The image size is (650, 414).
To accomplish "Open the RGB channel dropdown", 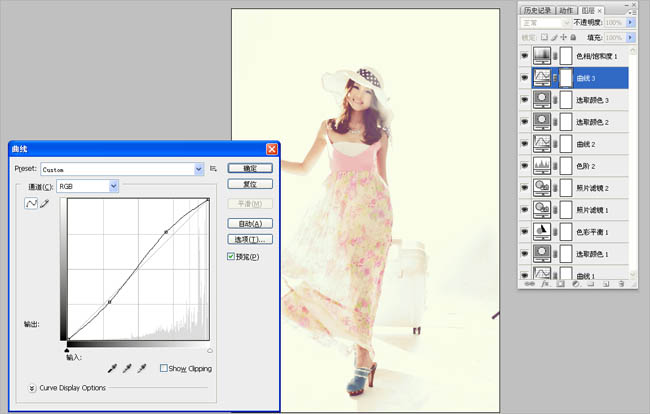I will coord(113,186).
